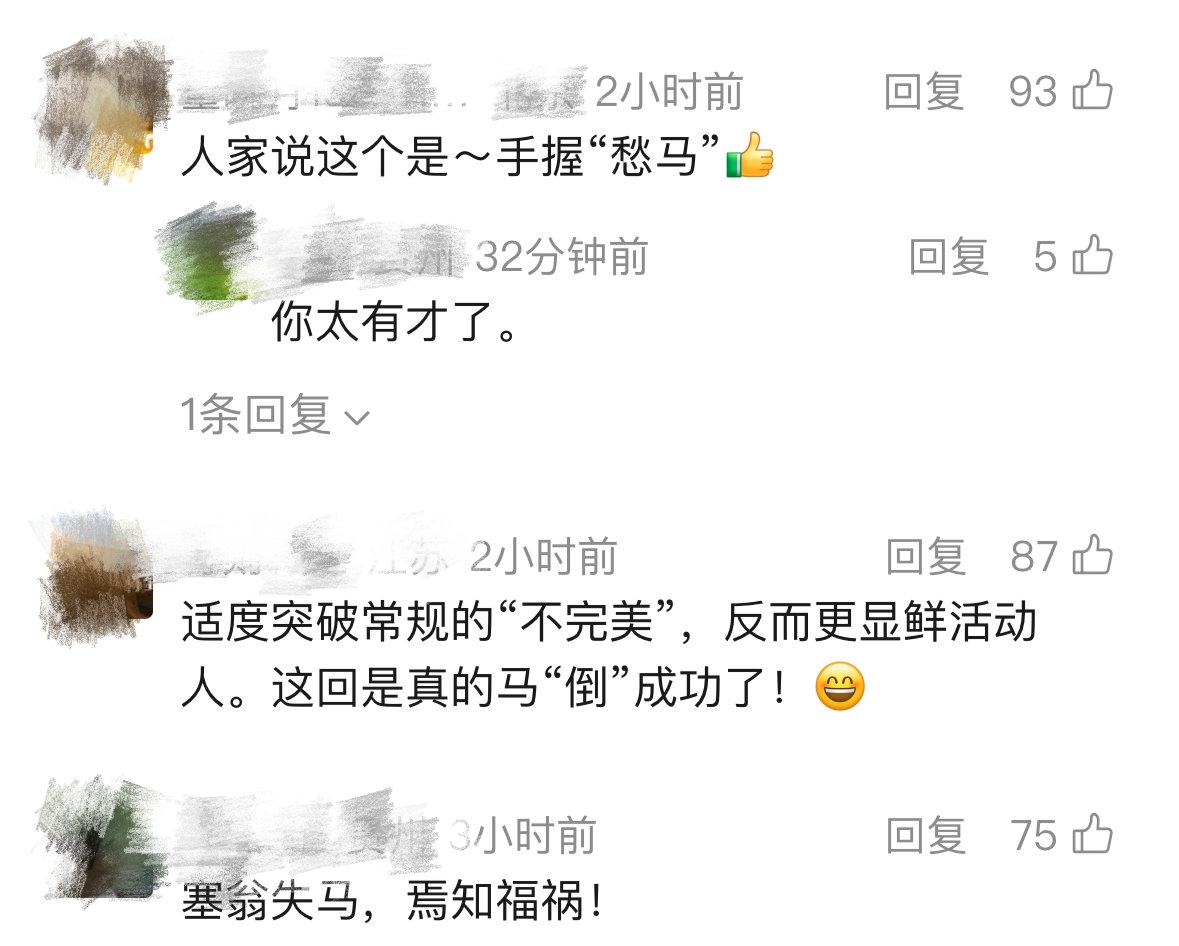Like the 手握"愁马" comment with 93 likes
This screenshot has height=946, width=1179.
(1092, 90)
